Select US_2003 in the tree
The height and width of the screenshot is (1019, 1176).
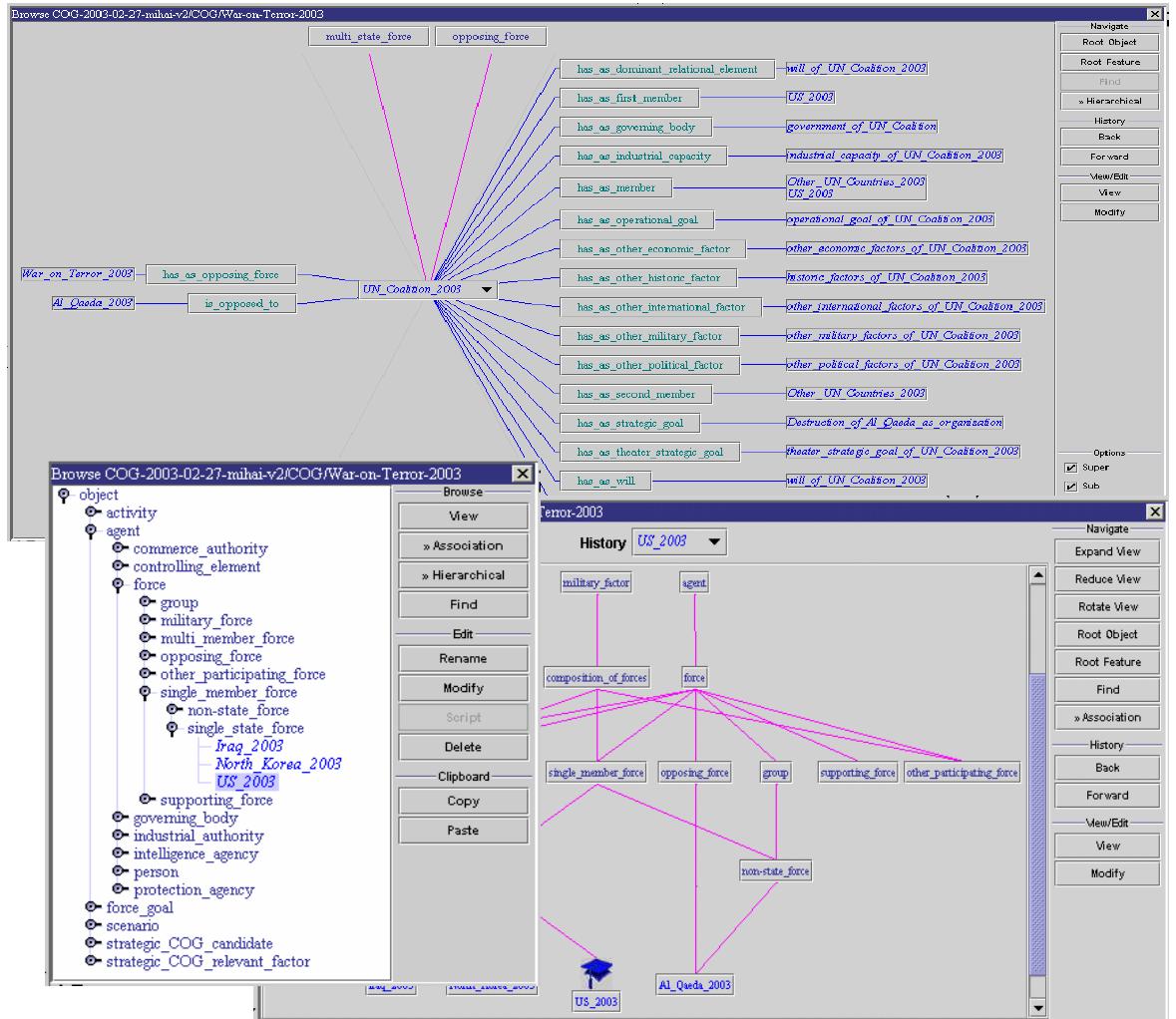pos(245,782)
